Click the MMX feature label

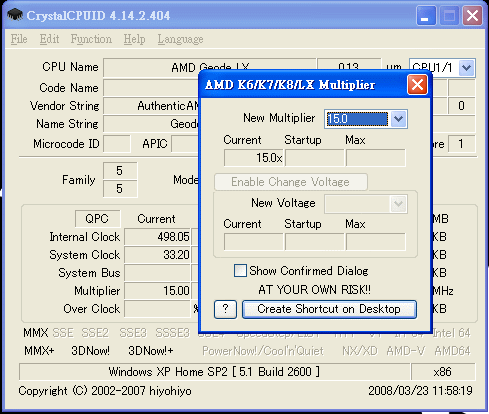pyautogui.click(x=36, y=333)
